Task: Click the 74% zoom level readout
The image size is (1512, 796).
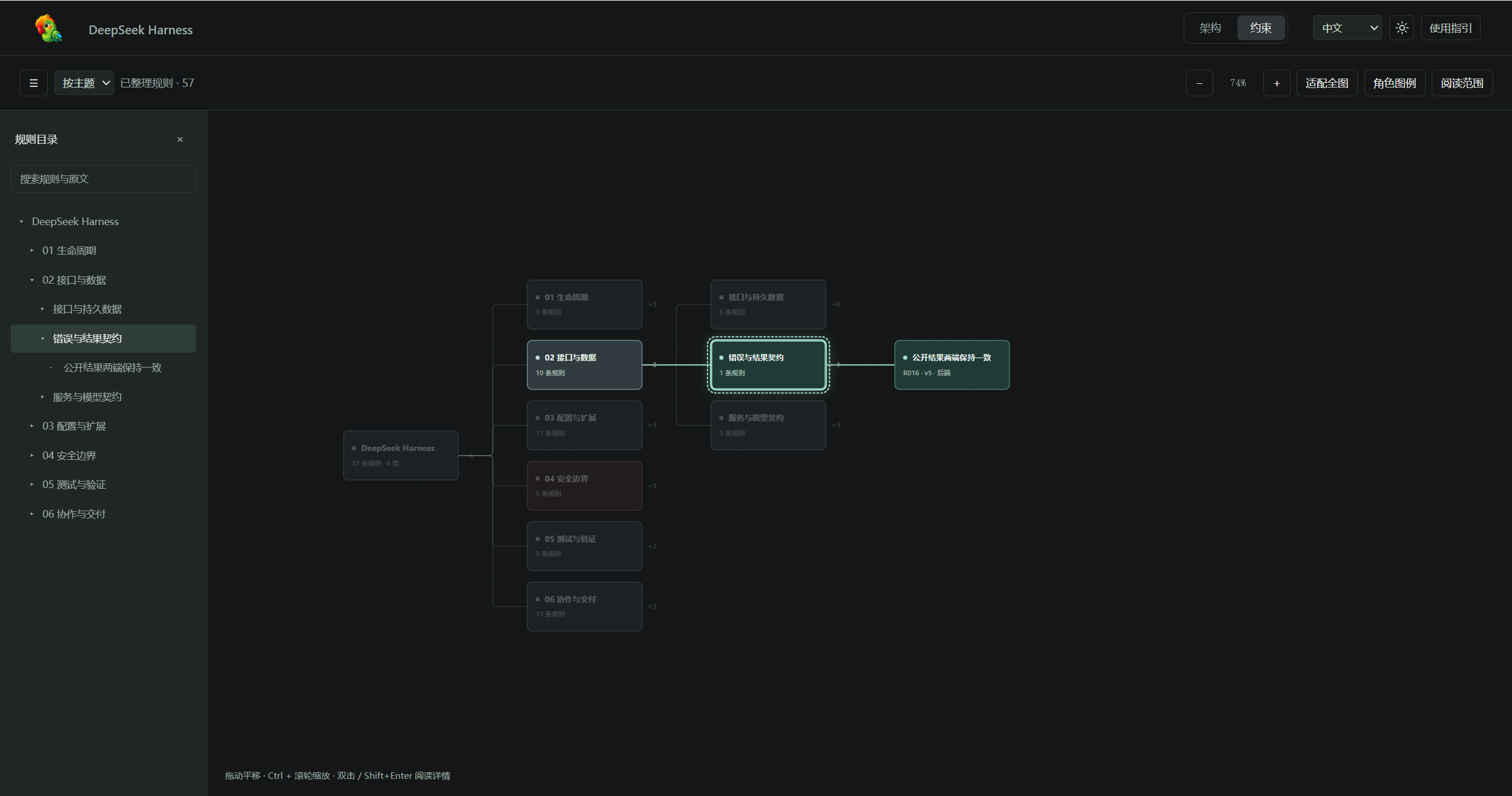Action: (x=1238, y=83)
